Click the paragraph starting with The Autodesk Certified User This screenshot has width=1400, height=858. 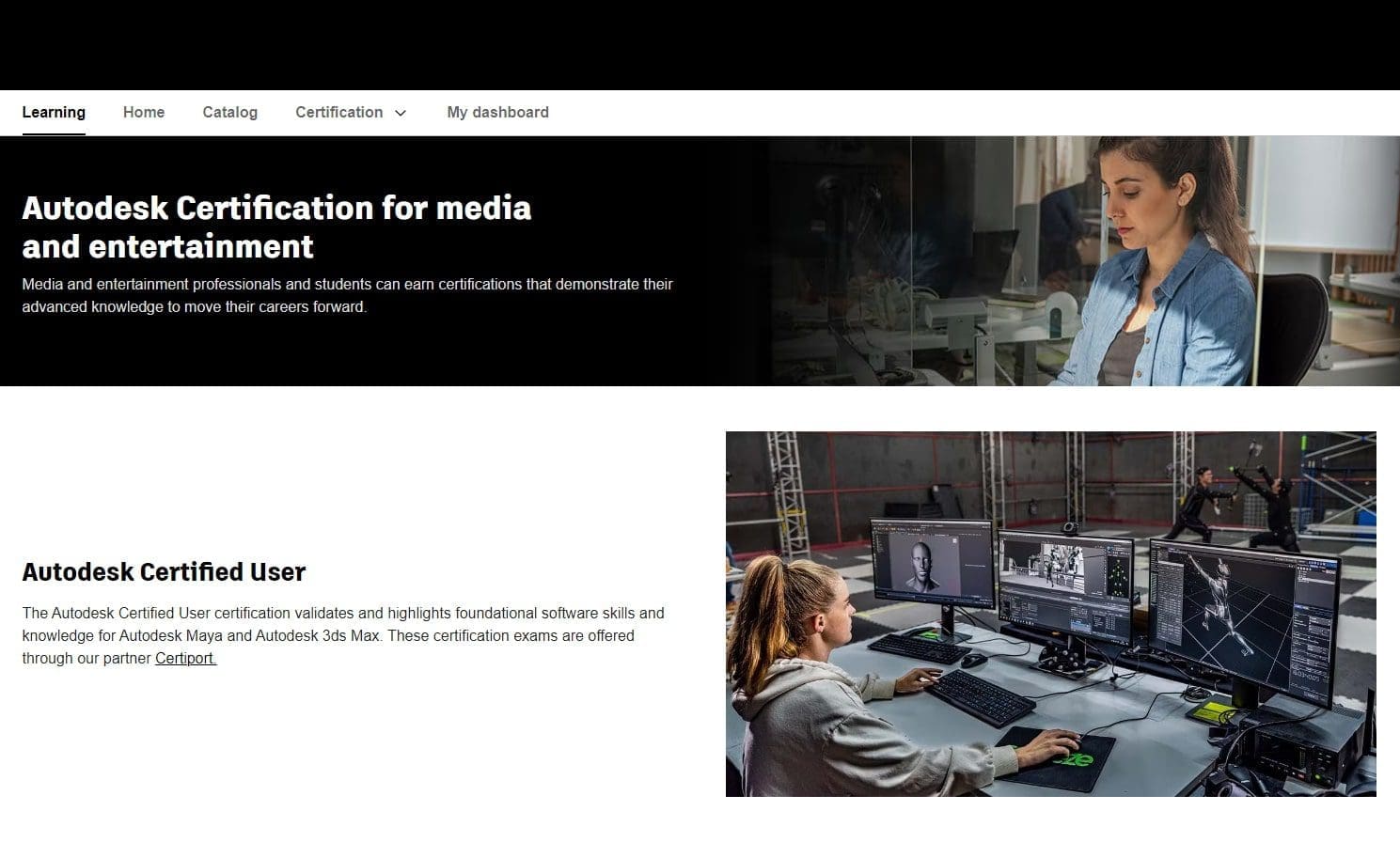tap(343, 635)
